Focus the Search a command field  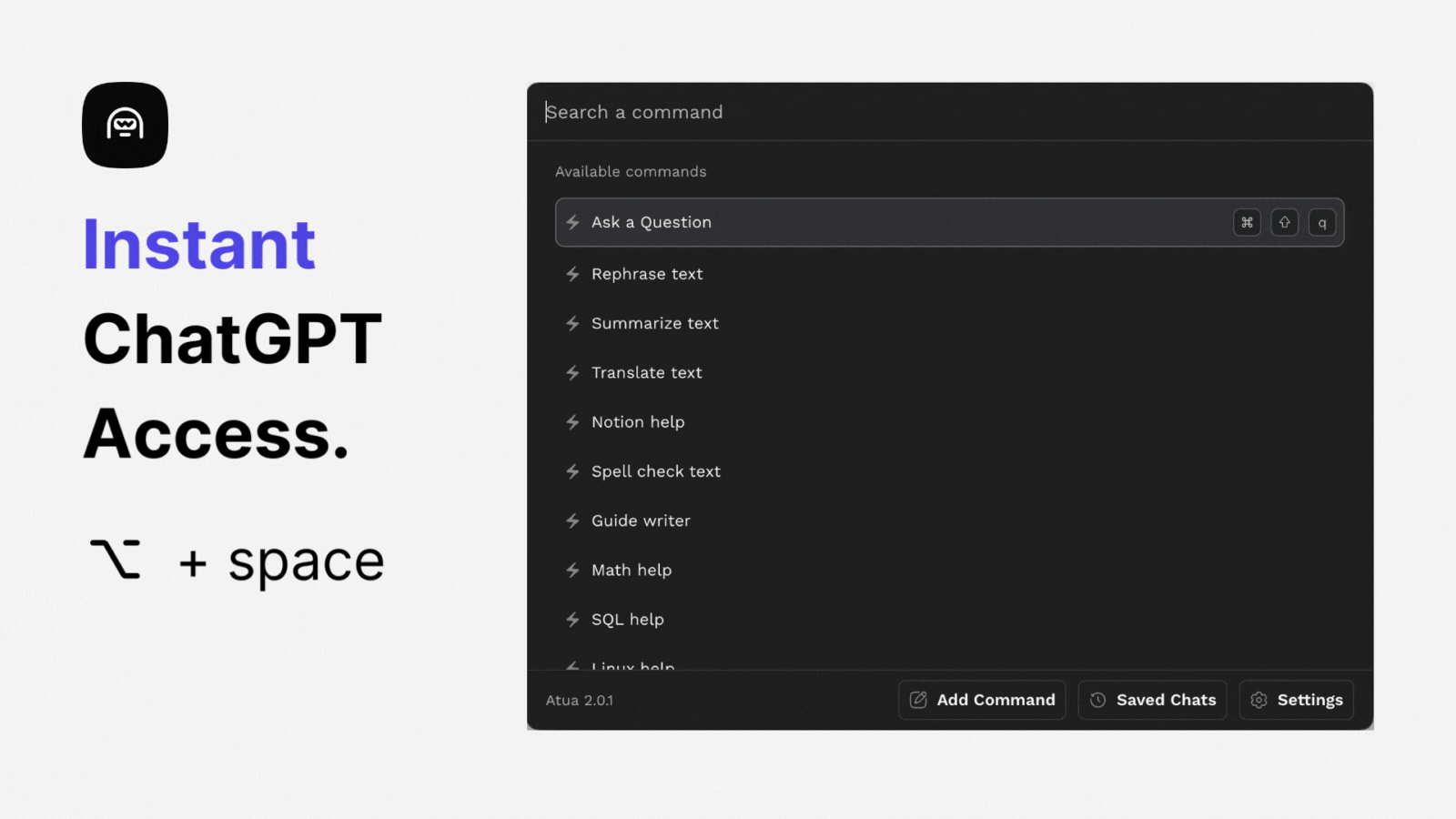949,112
